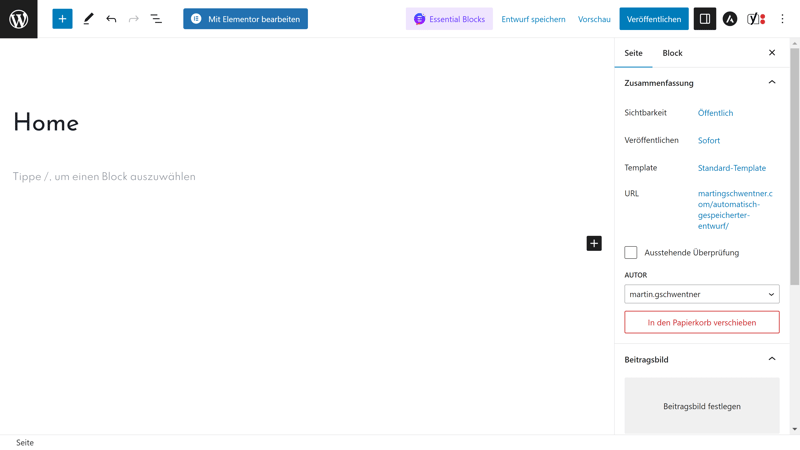Click the Veröffentlichen button
This screenshot has width=800, height=450.
pos(654,19)
